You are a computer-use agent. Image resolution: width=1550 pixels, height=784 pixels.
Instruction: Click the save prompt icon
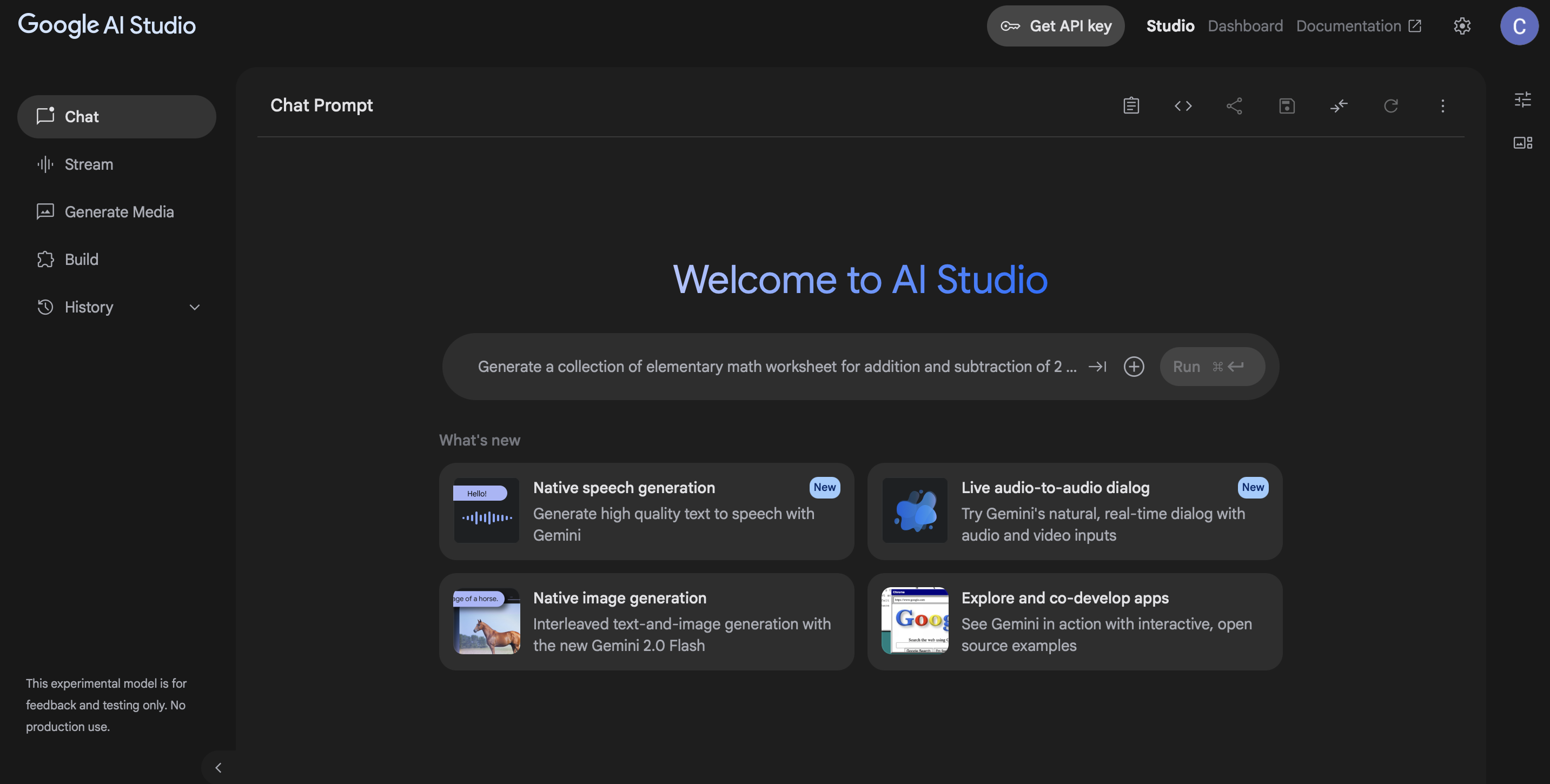coord(1287,106)
